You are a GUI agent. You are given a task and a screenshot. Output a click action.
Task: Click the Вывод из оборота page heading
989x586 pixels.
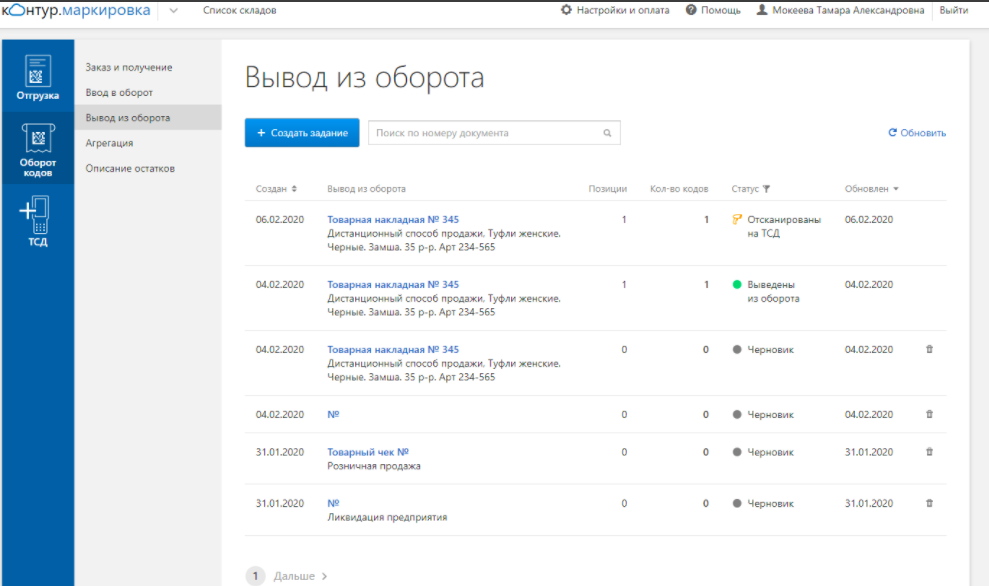pos(365,78)
